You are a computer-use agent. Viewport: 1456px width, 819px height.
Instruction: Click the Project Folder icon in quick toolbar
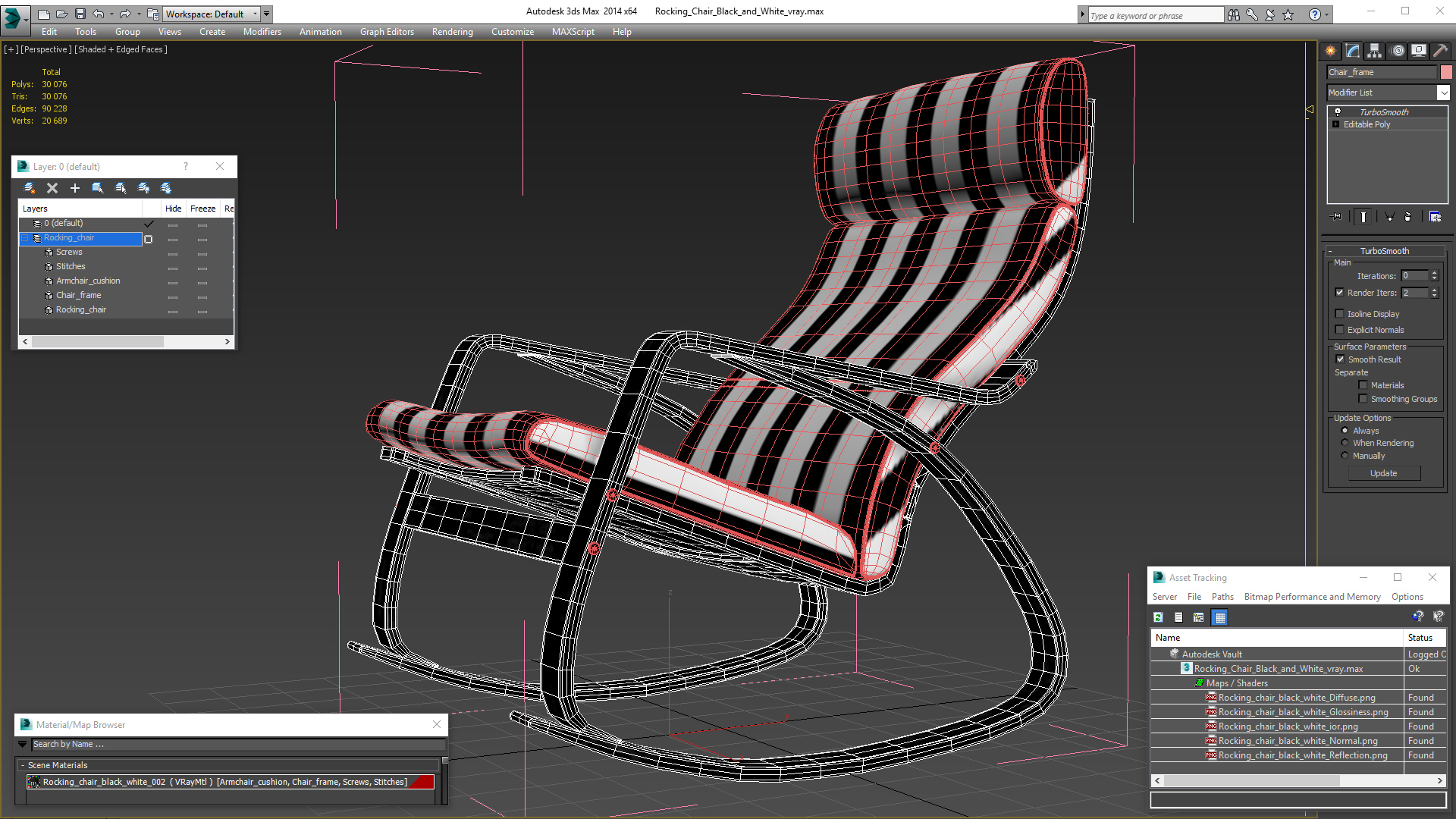coord(152,14)
